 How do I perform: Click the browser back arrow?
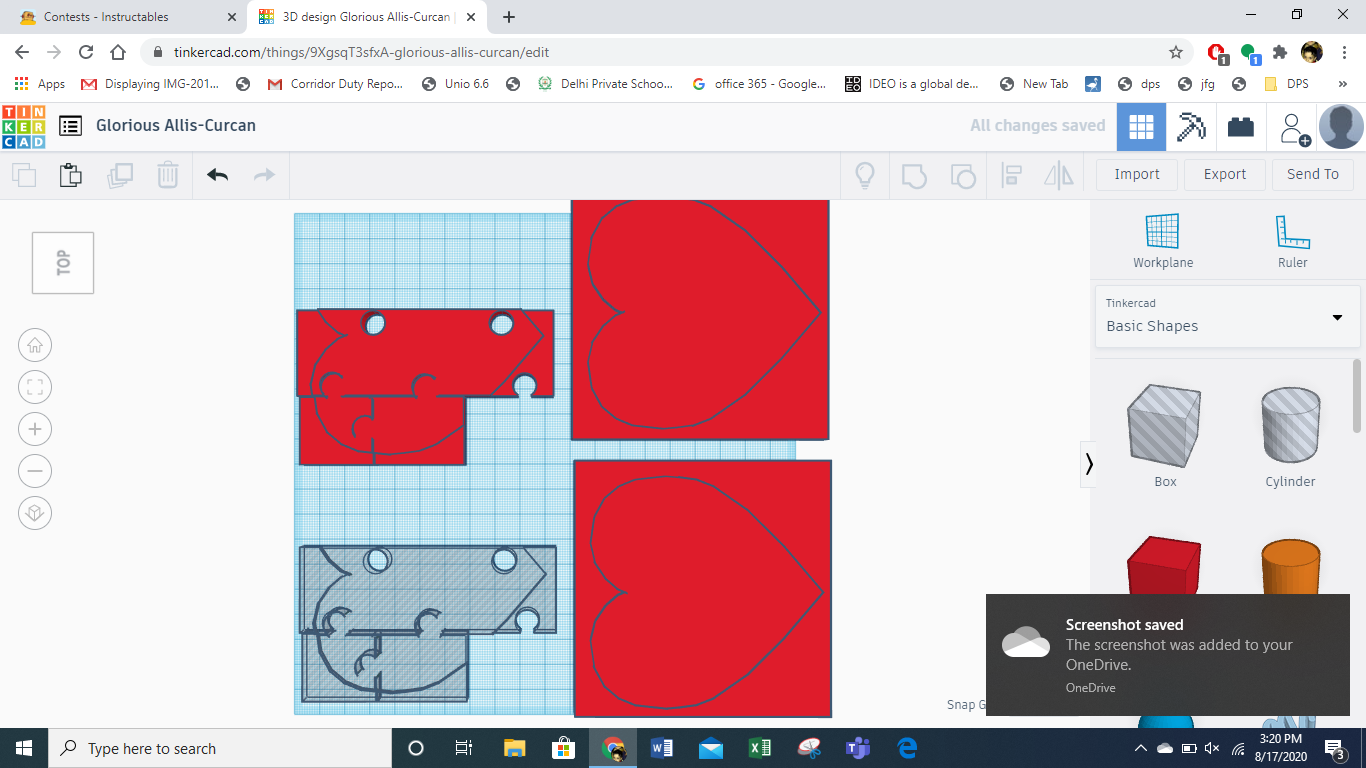[22, 52]
